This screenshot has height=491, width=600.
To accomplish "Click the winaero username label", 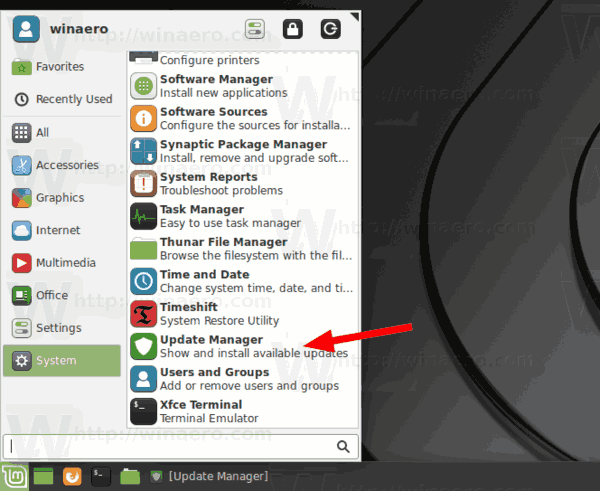I will (x=79, y=29).
